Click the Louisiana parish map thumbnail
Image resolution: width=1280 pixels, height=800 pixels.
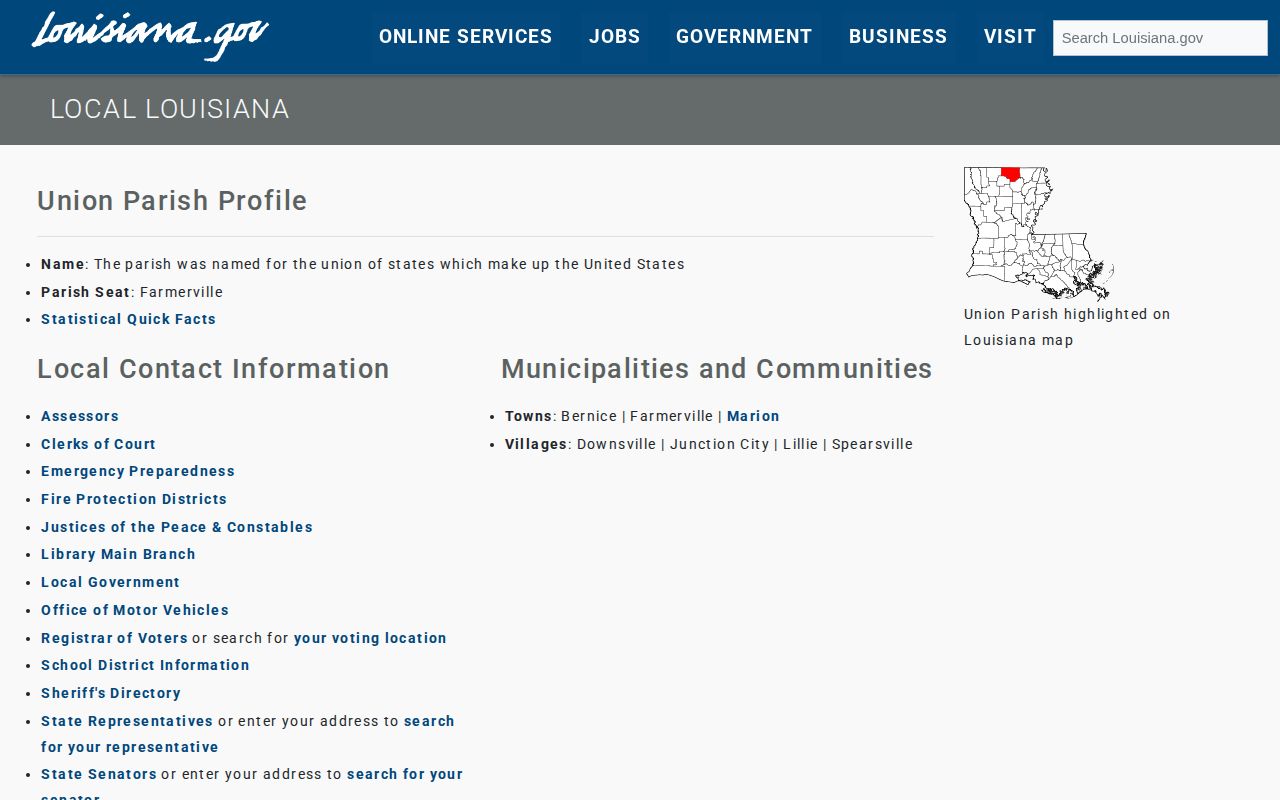coord(1039,234)
